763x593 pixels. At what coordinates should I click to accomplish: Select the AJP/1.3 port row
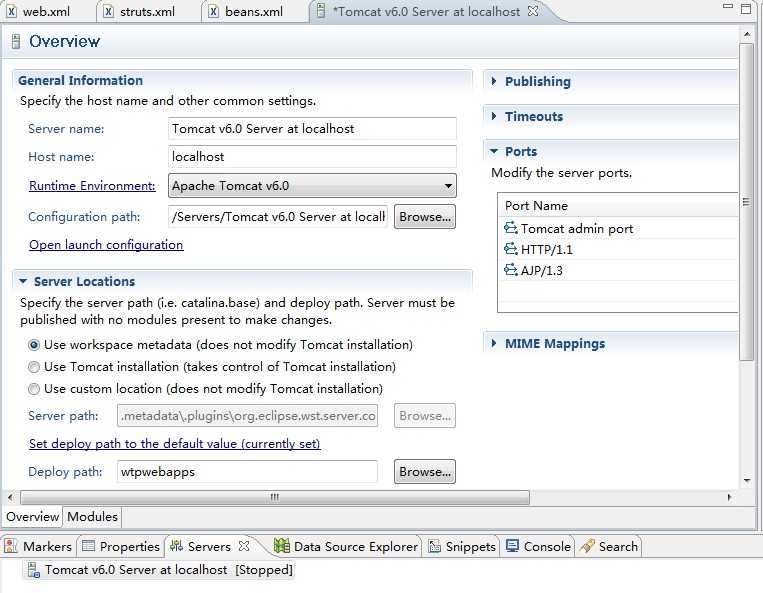618,270
